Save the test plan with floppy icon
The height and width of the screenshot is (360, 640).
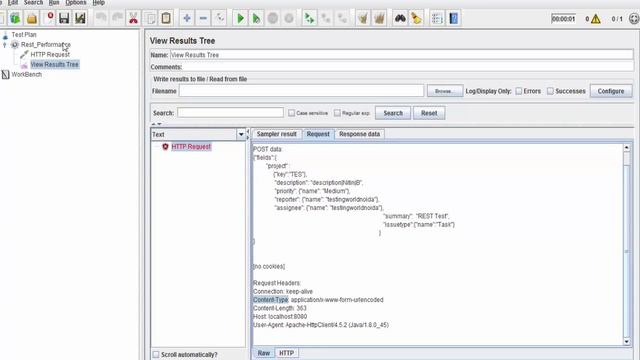(x=64, y=18)
